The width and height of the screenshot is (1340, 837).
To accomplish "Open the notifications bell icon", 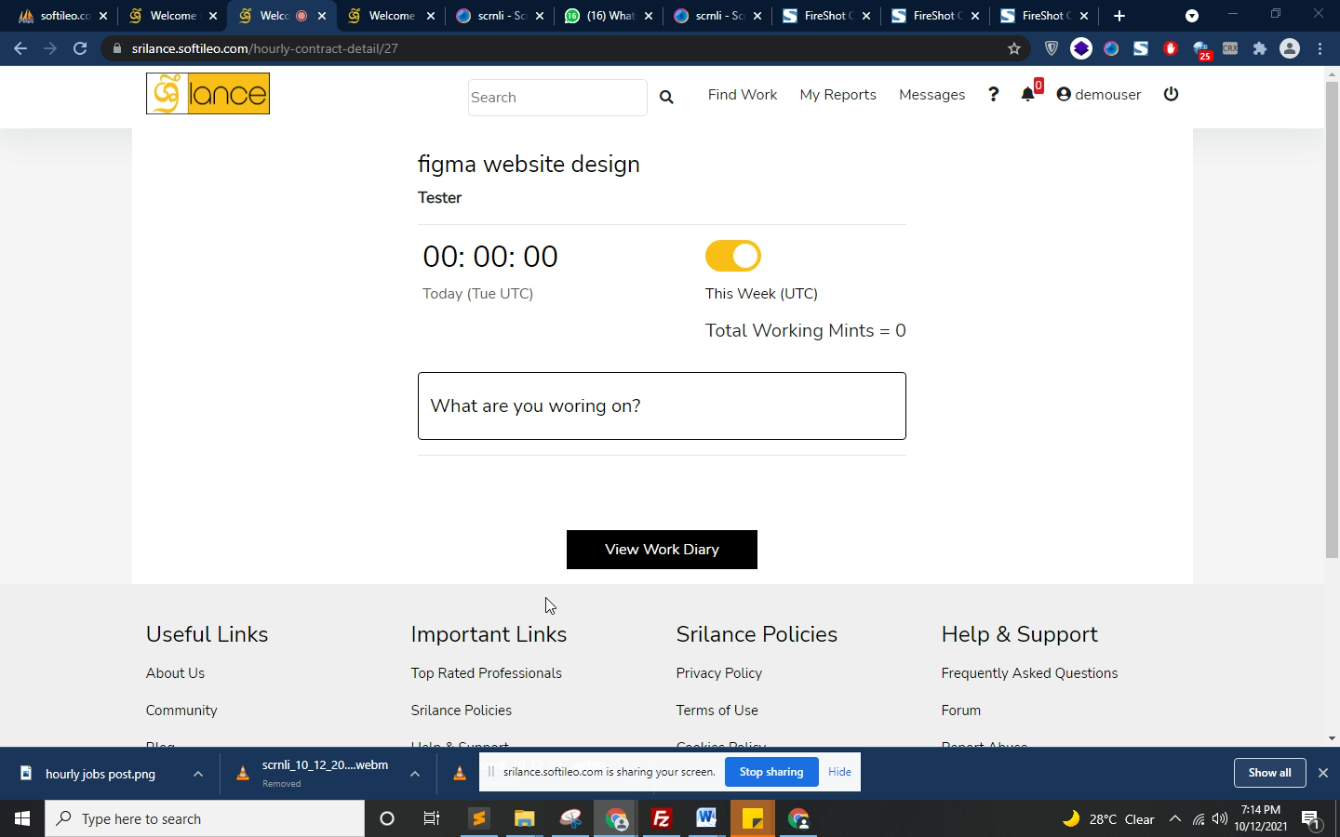I will point(1027,94).
